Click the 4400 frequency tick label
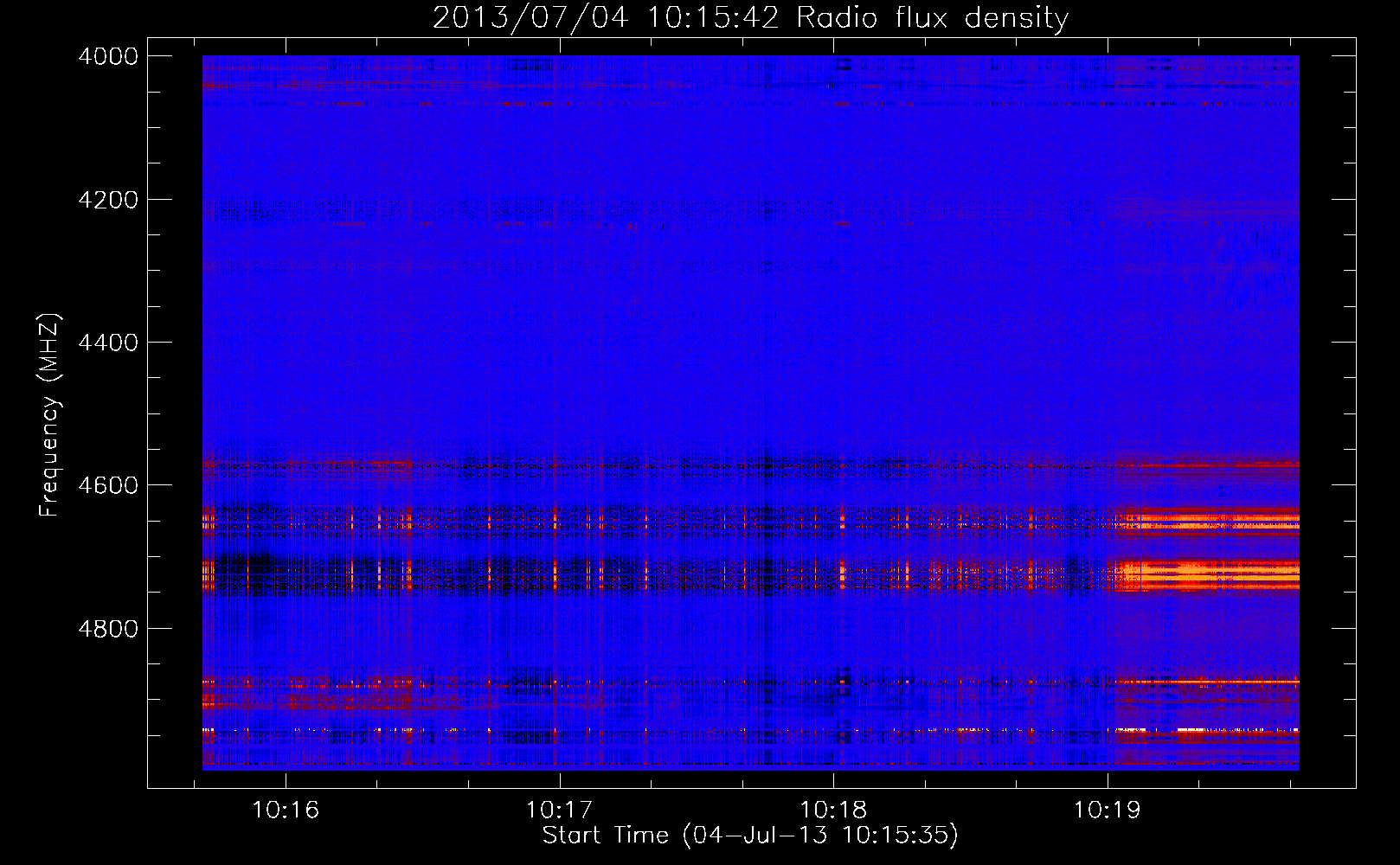 coord(108,343)
